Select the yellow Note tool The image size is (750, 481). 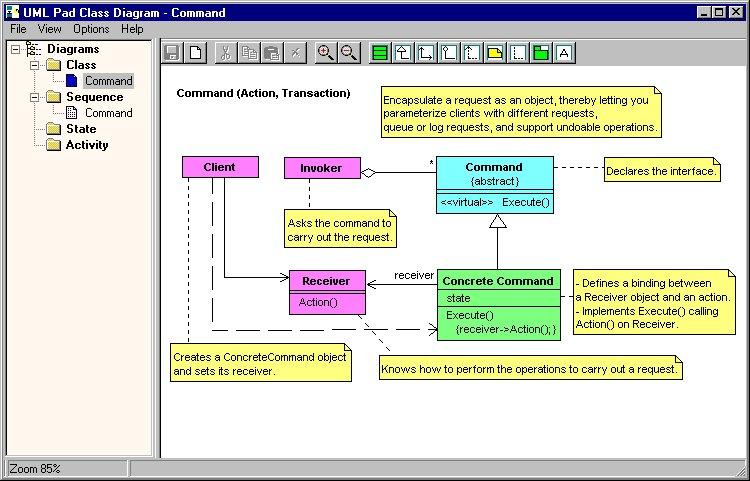click(495, 53)
